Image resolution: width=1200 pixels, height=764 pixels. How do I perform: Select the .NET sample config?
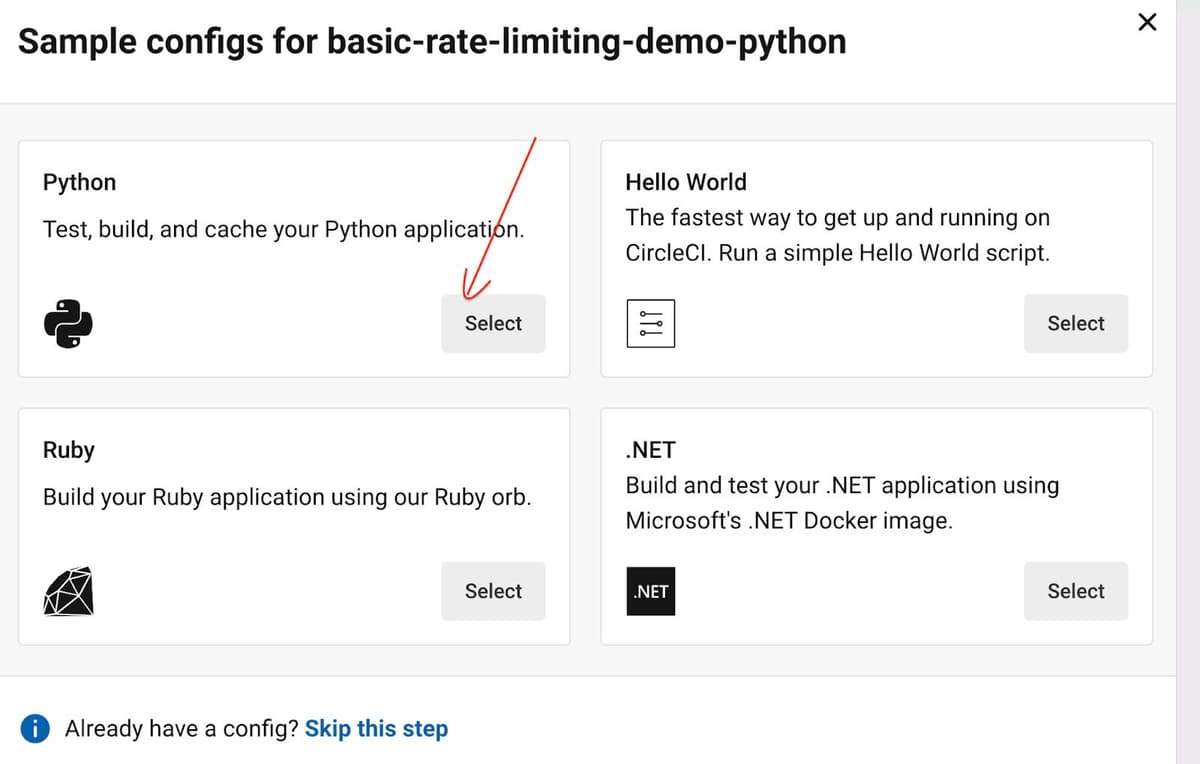tap(1076, 591)
